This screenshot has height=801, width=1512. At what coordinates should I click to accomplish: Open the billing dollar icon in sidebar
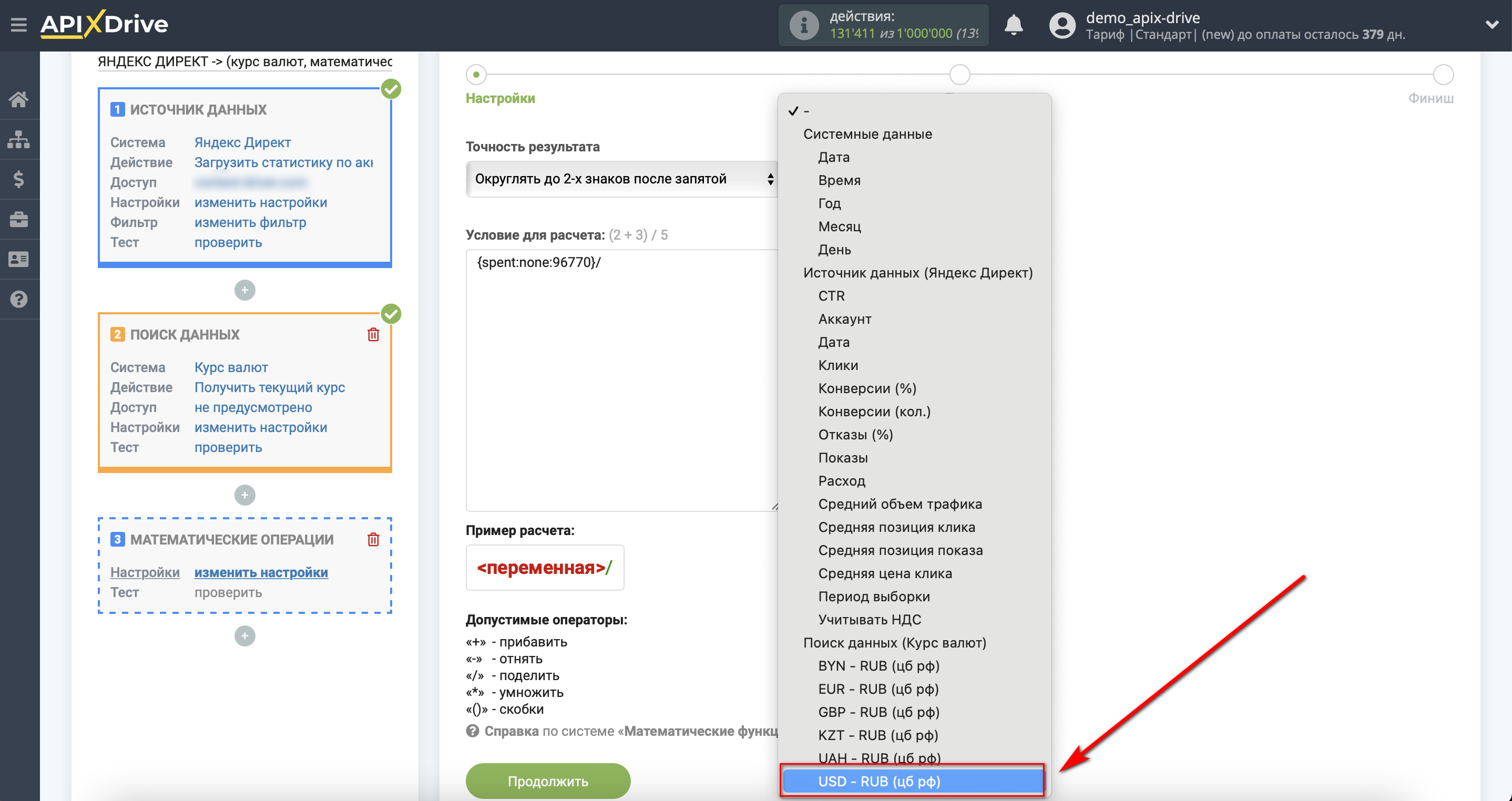pyautogui.click(x=19, y=179)
